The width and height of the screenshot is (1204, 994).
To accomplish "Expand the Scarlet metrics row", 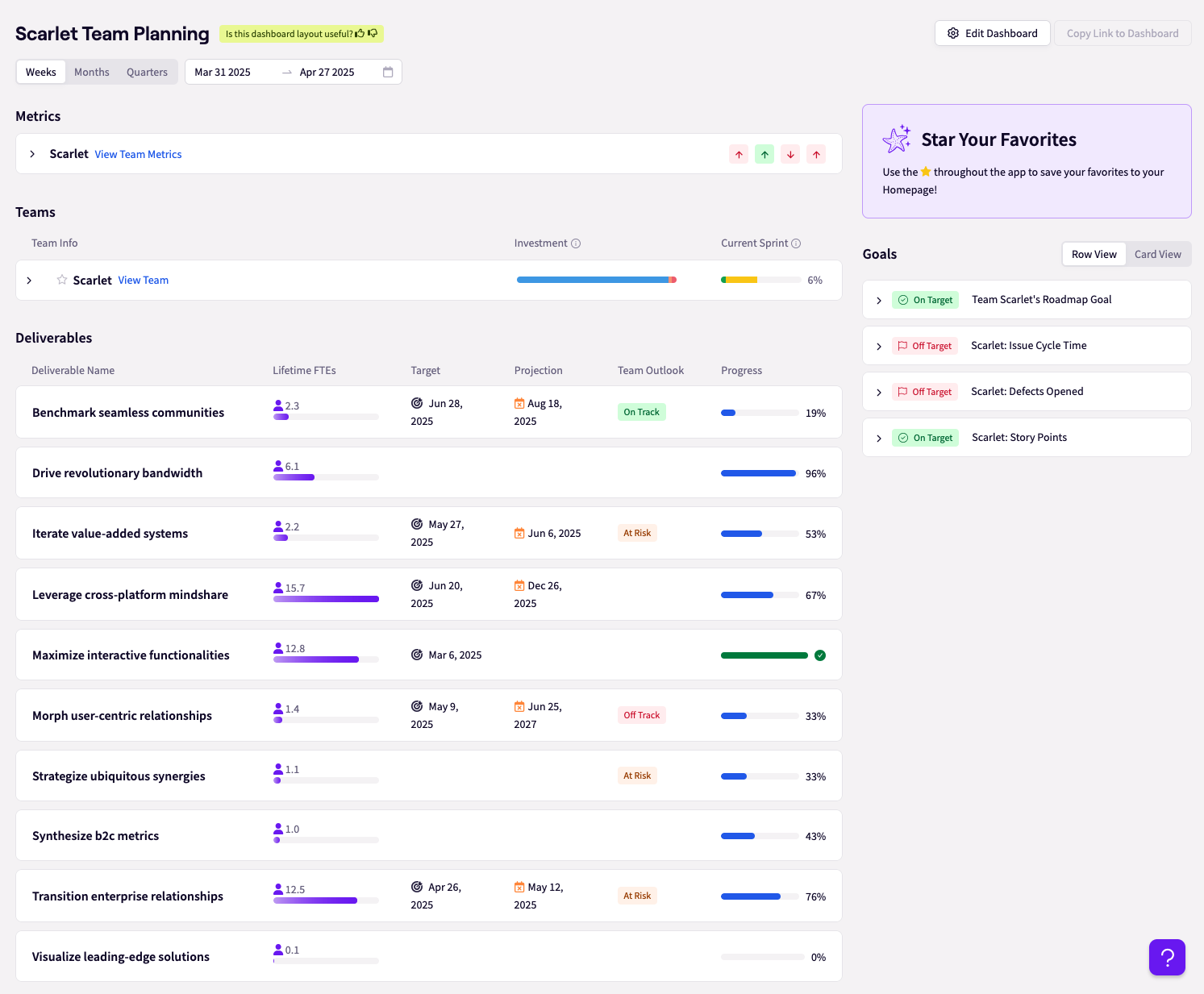I will click(x=32, y=154).
